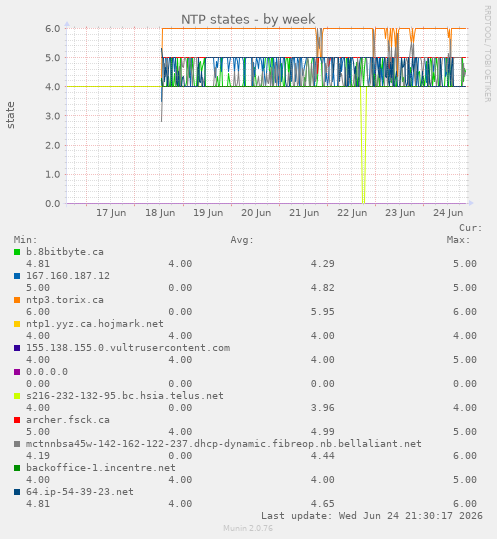This screenshot has width=497, height=539.
Task: Click the orange ntp3.torix.ca legend swatch
Action: pyautogui.click(x=17, y=300)
